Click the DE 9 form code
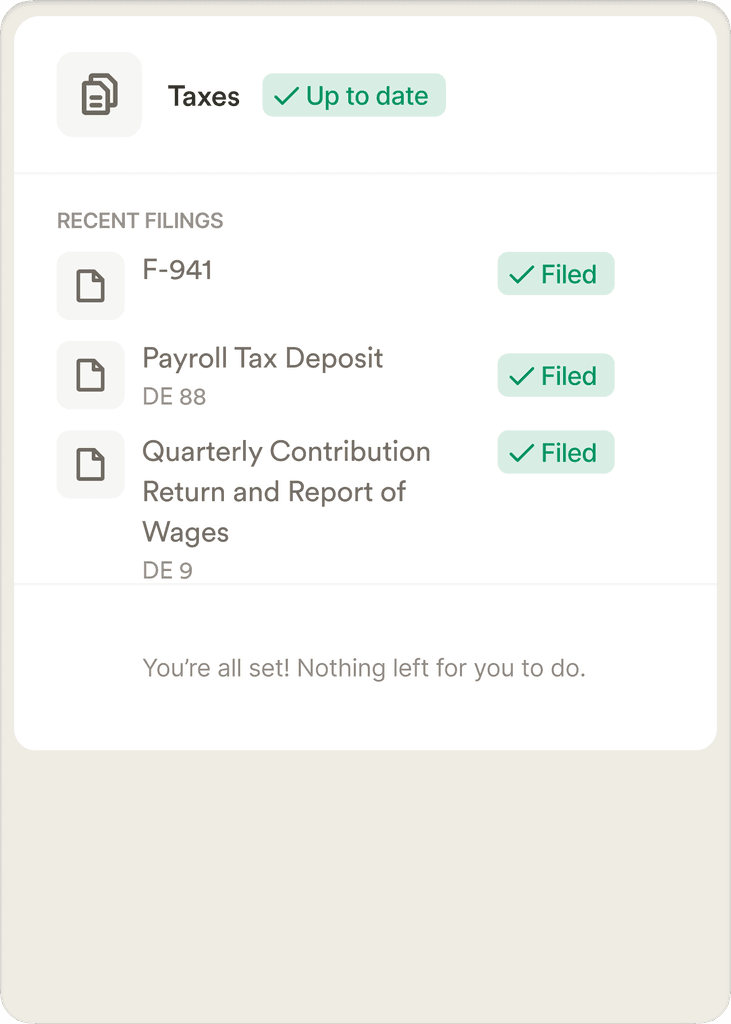Image resolution: width=731 pixels, height=1024 pixels. [x=167, y=571]
